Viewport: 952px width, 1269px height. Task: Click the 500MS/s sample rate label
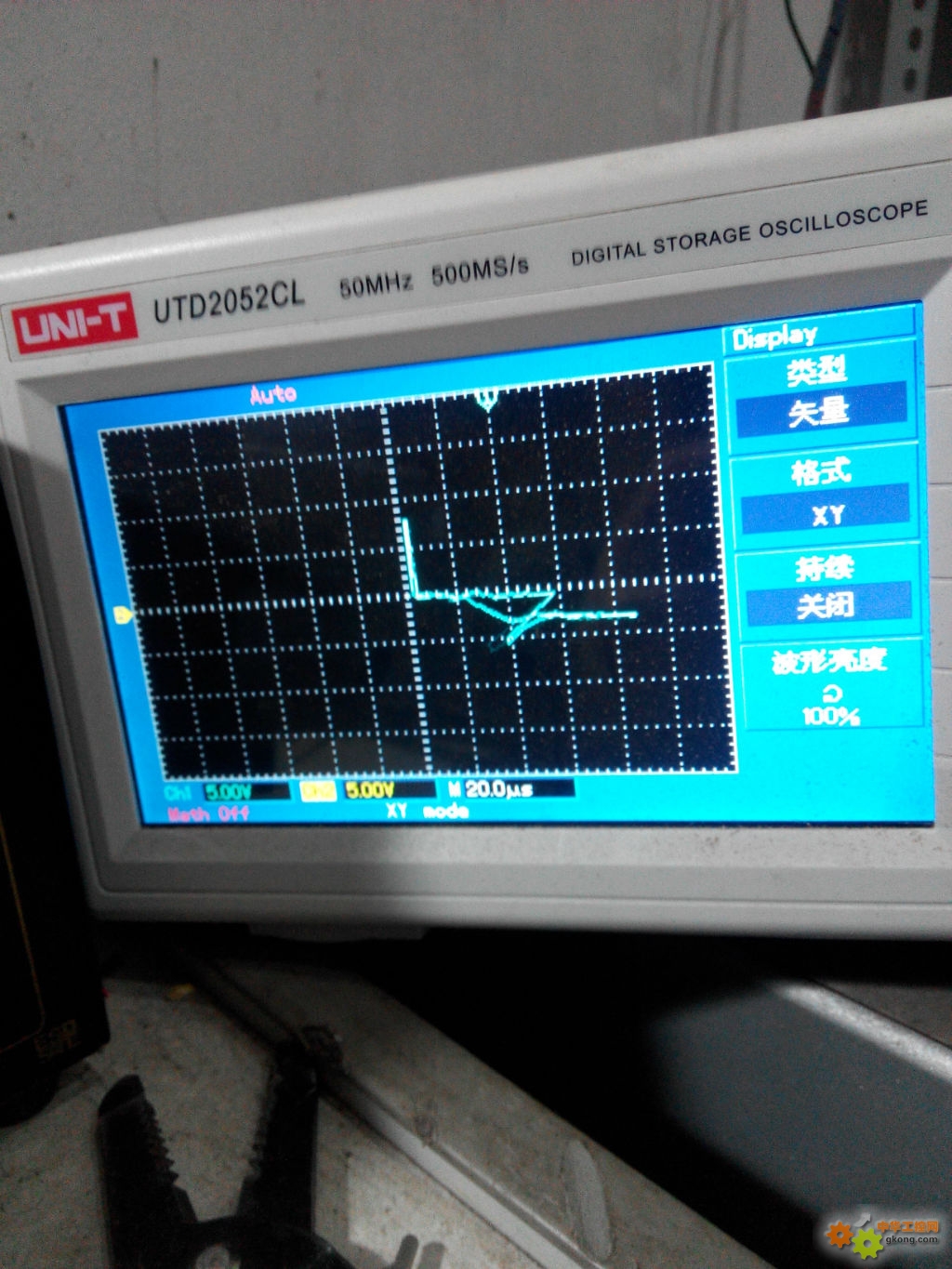point(480,271)
